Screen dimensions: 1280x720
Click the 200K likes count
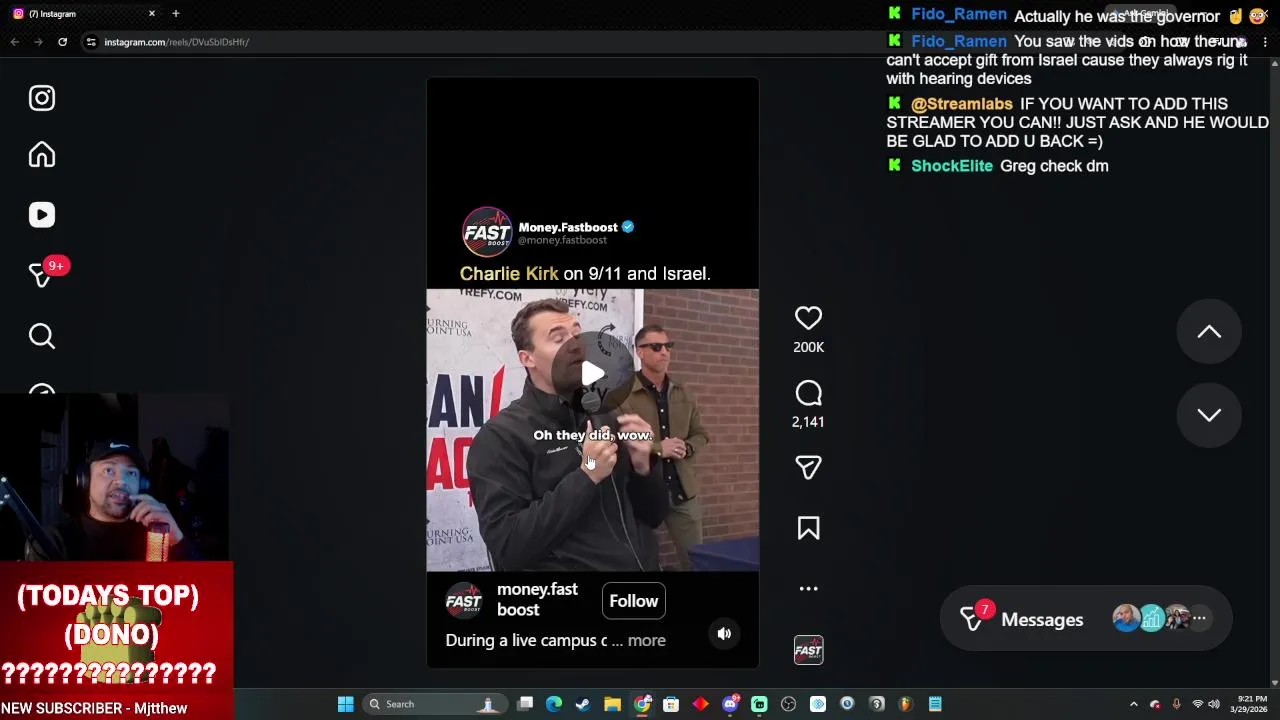coord(808,347)
